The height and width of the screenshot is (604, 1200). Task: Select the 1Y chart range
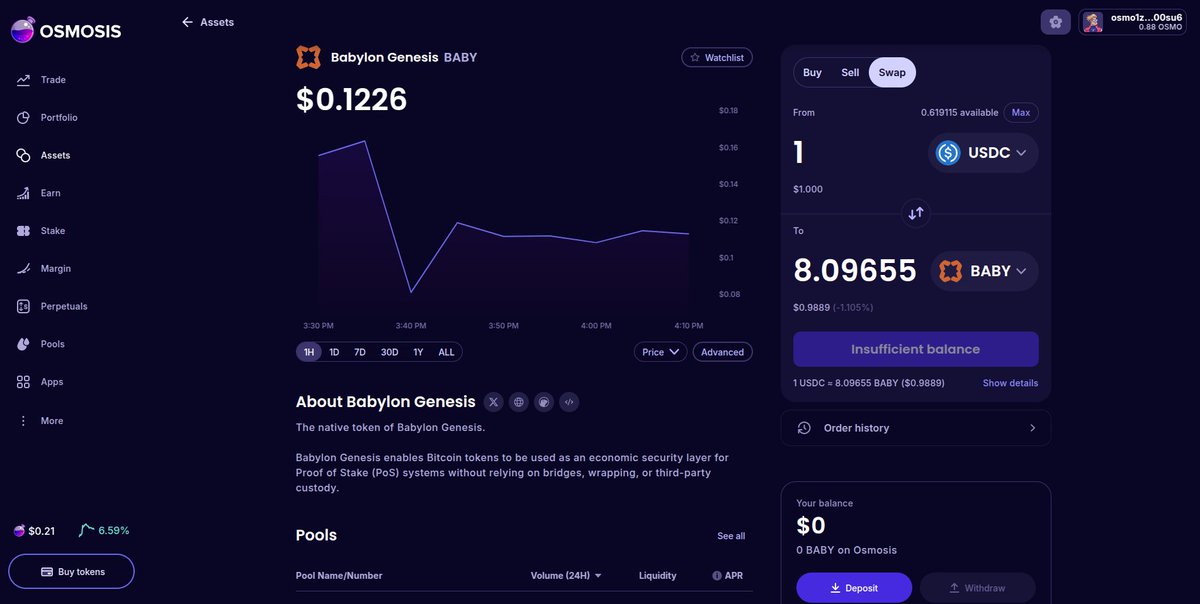(418, 352)
